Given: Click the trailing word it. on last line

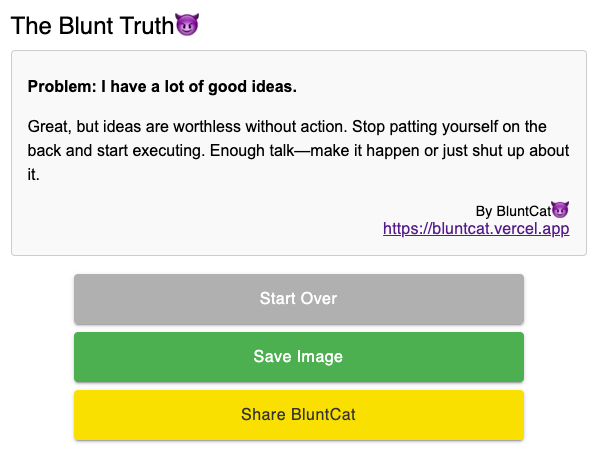Looking at the screenshot, I should click(34, 175).
